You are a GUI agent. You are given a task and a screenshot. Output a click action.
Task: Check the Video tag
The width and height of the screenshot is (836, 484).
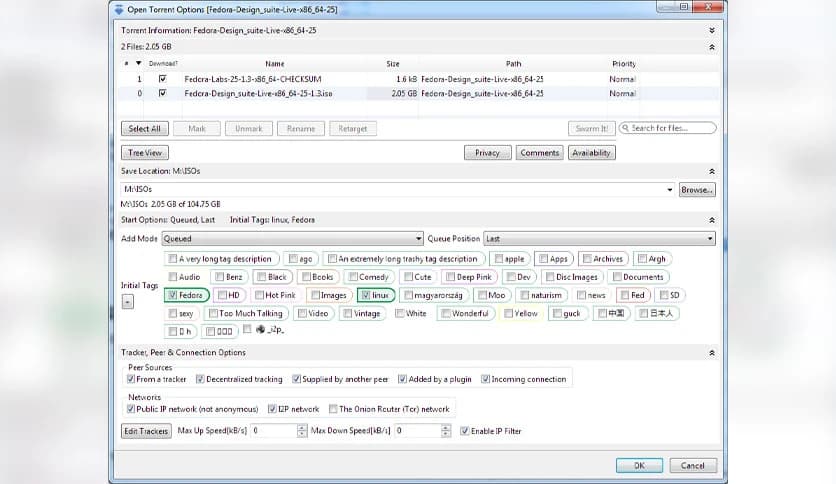click(x=302, y=313)
